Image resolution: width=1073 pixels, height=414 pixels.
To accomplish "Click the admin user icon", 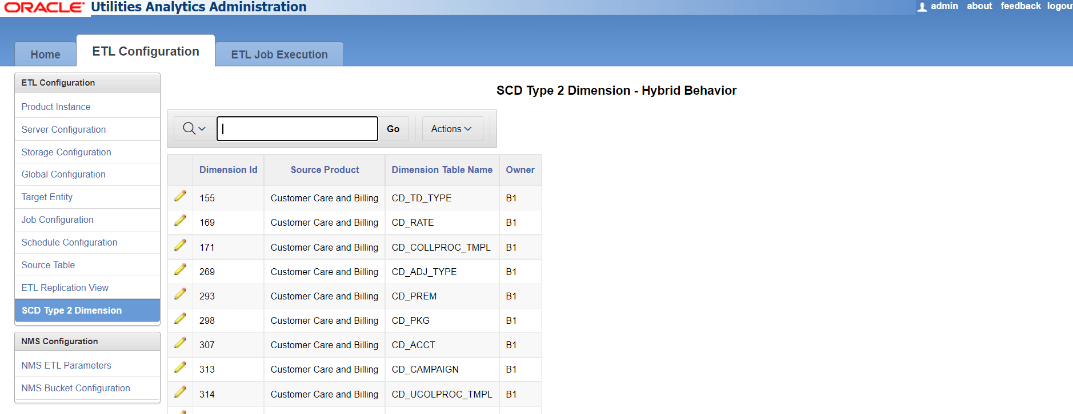I will 922,6.
